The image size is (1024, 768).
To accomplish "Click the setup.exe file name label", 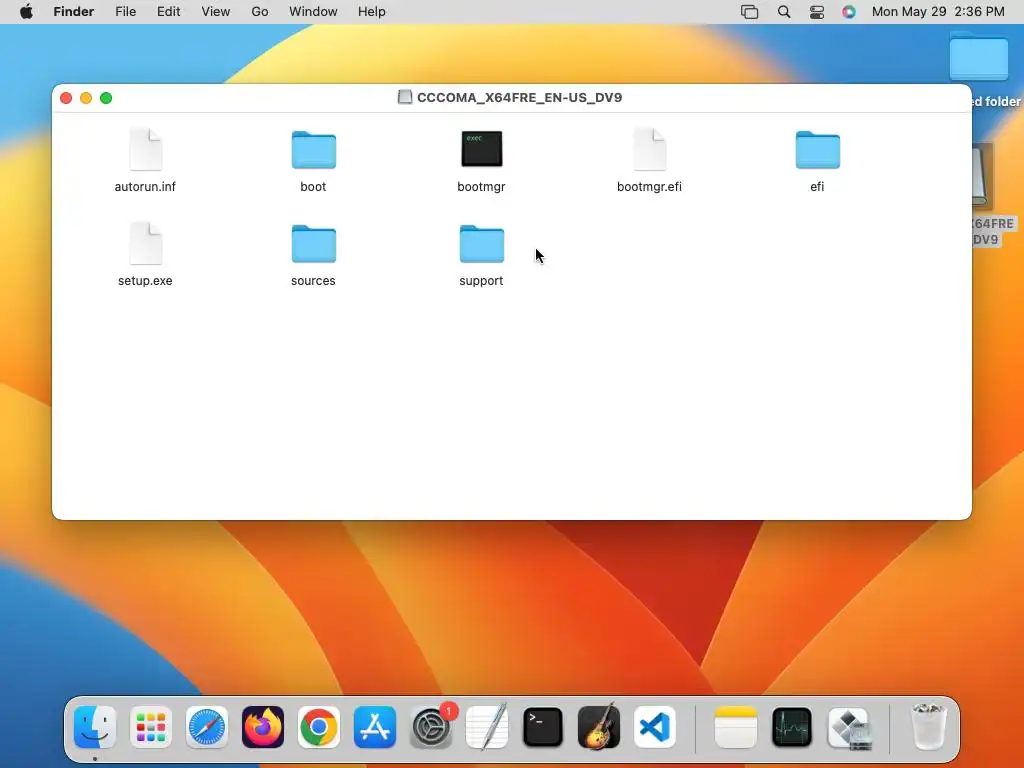I will click(145, 281).
